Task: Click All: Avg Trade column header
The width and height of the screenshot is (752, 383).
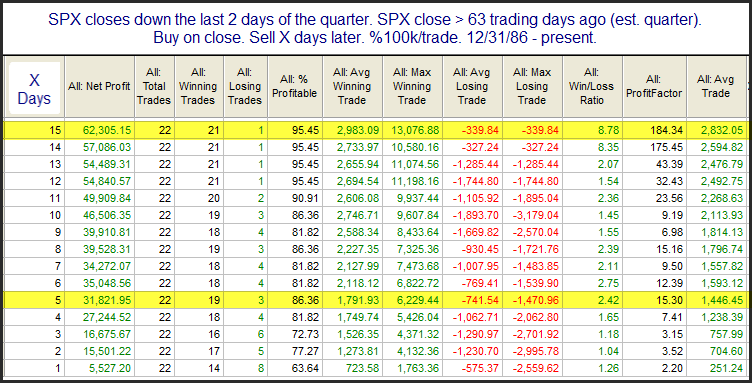Action: click(716, 88)
